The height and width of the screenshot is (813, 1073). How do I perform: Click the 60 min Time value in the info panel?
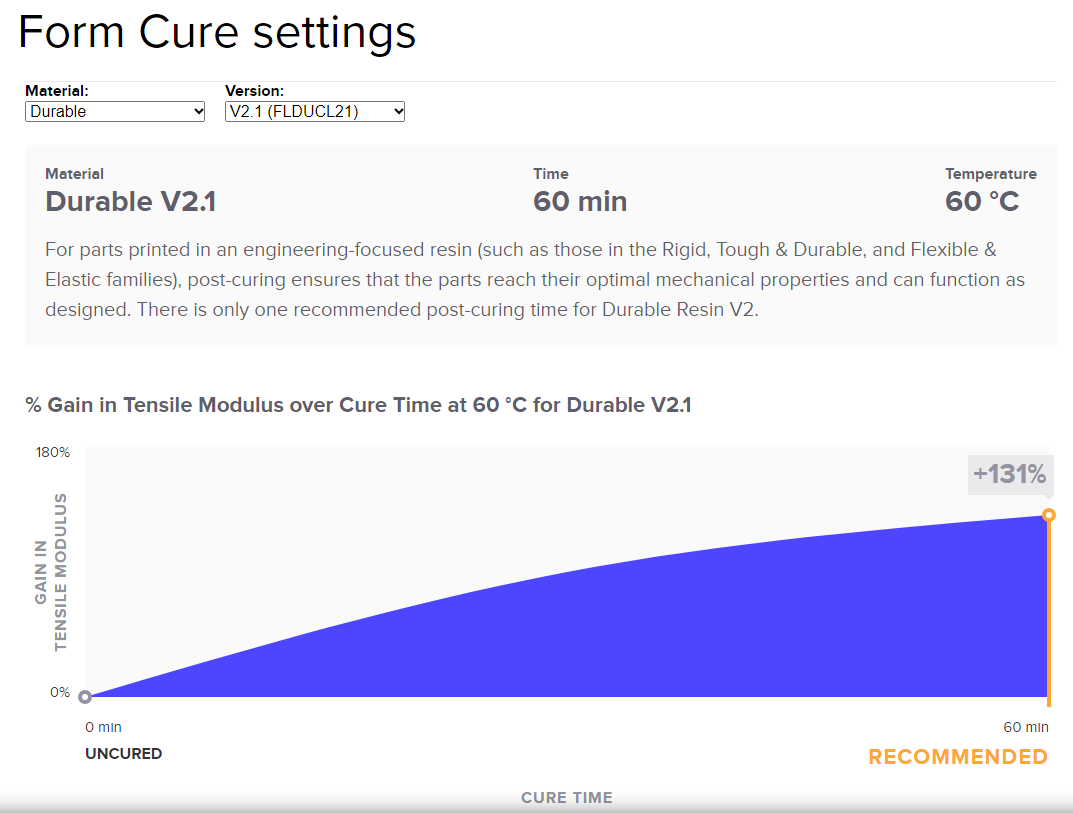580,202
